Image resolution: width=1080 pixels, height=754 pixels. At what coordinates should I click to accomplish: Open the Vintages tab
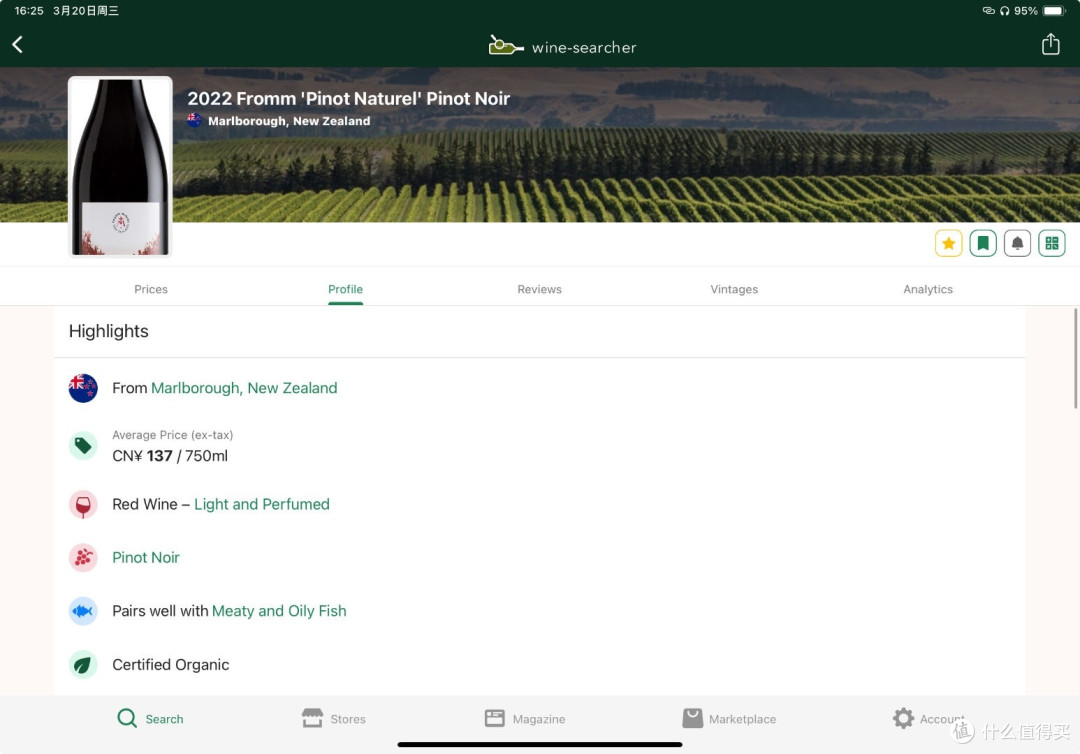click(734, 289)
